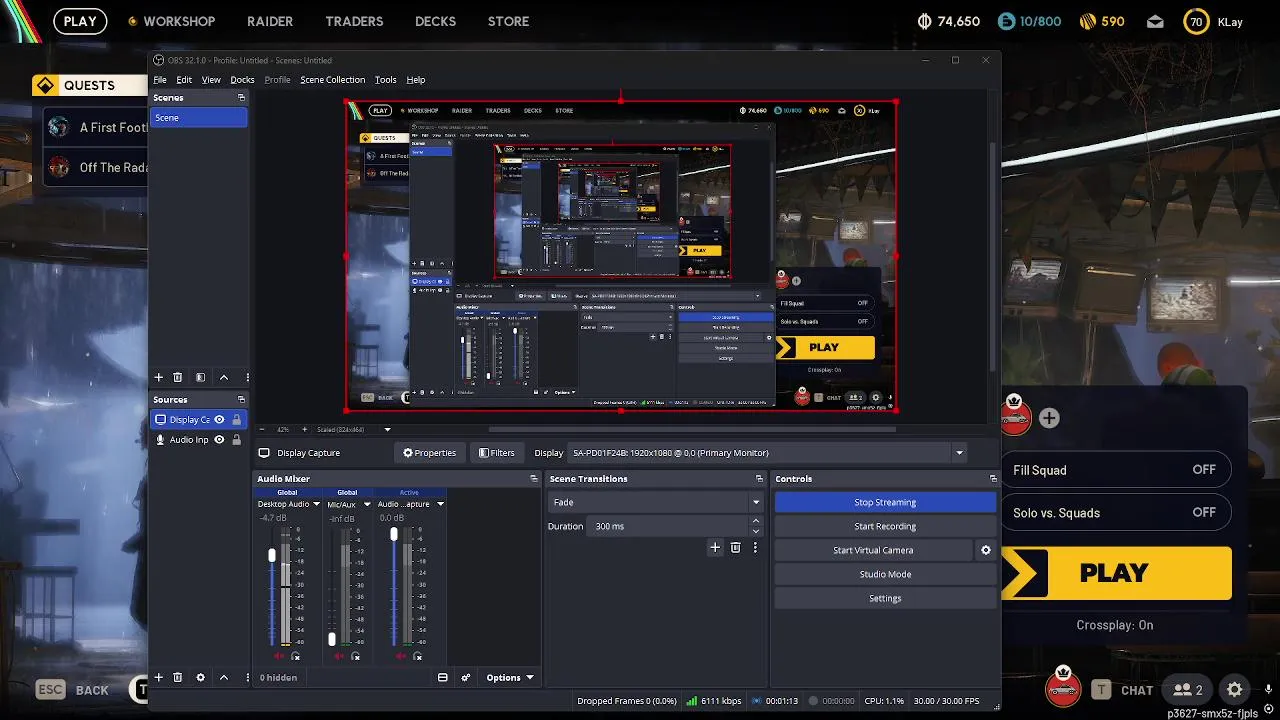
Task: Mute the Mic/Aux channel
Action: point(340,656)
